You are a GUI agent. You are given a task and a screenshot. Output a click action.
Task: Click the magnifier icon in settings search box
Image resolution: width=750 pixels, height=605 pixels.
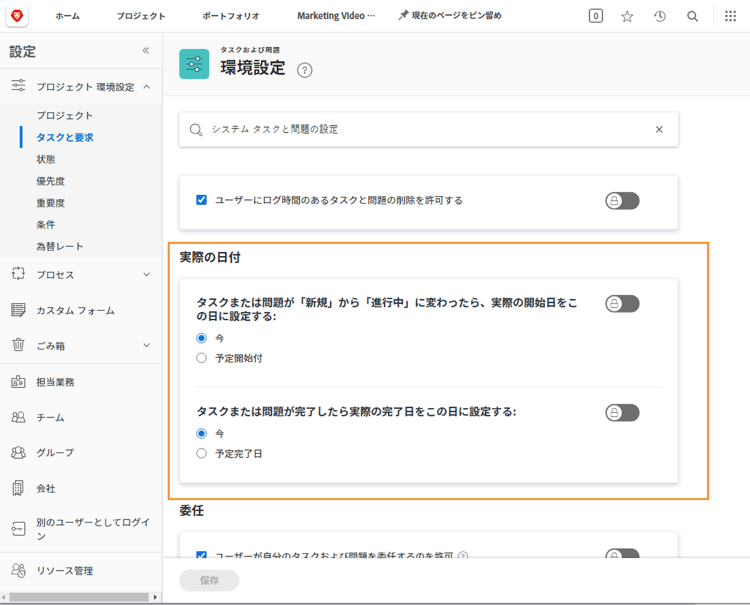(x=196, y=130)
